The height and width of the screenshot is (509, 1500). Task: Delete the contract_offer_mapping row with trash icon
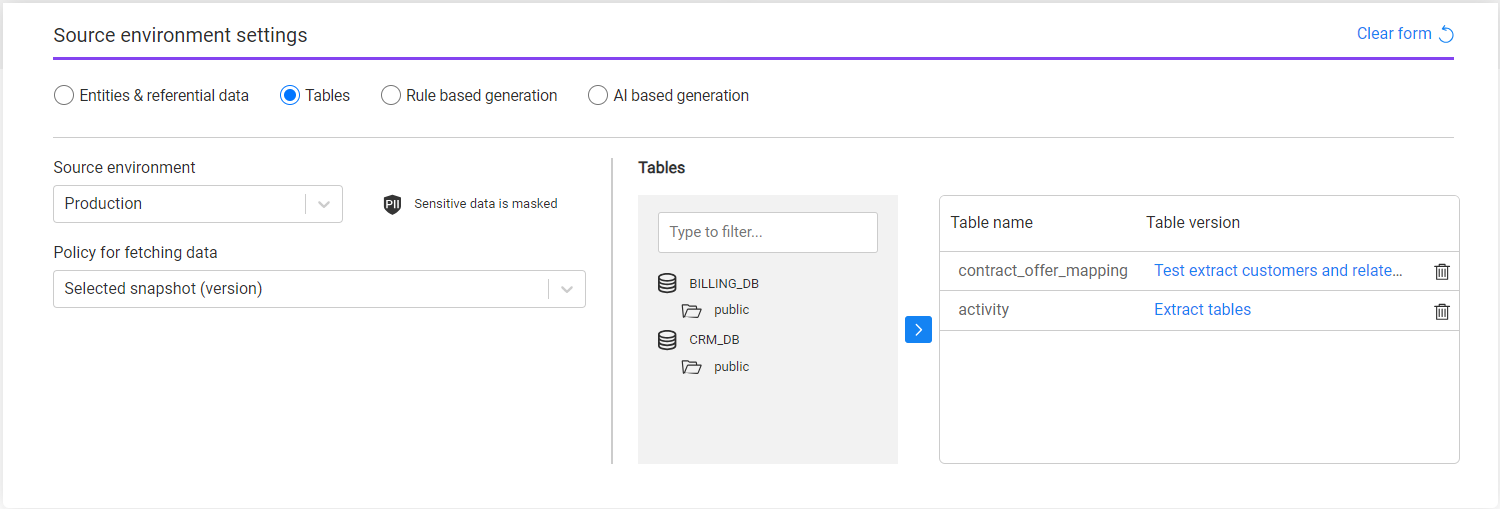pyautogui.click(x=1442, y=271)
